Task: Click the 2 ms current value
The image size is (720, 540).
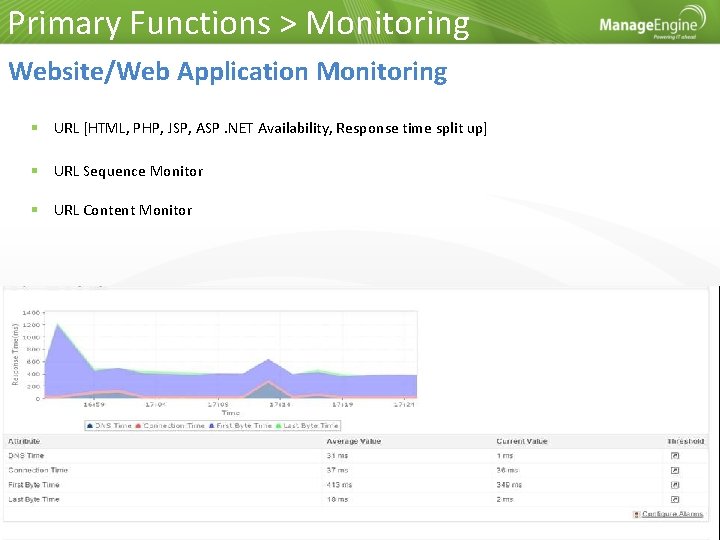Action: 505,499
